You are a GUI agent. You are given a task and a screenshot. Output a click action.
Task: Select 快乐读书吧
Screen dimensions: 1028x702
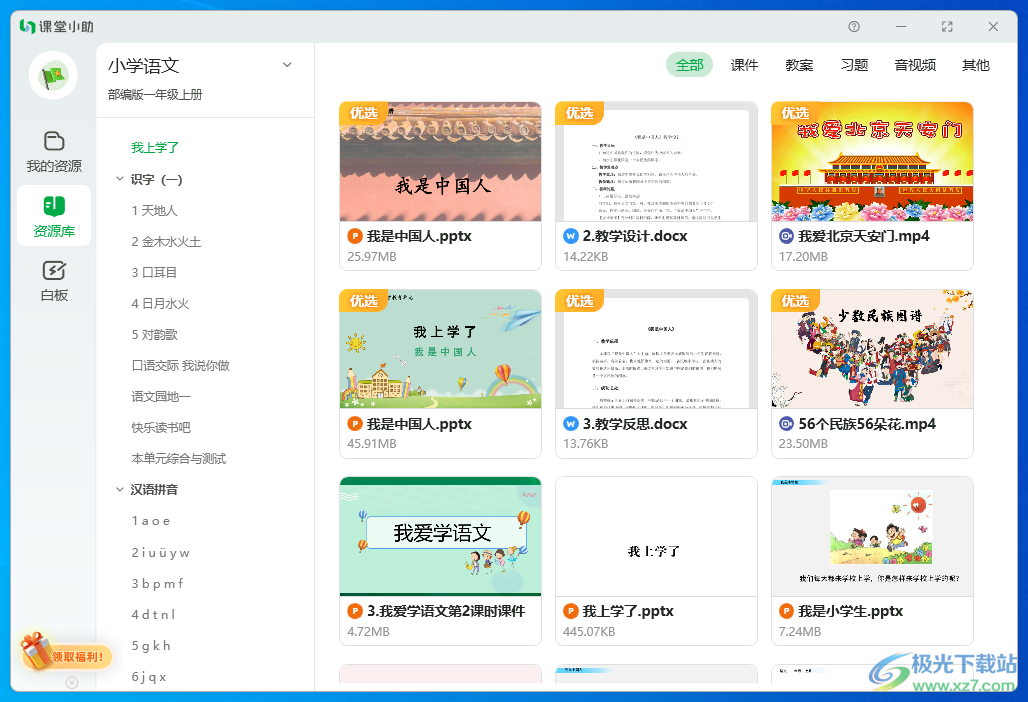pos(161,427)
